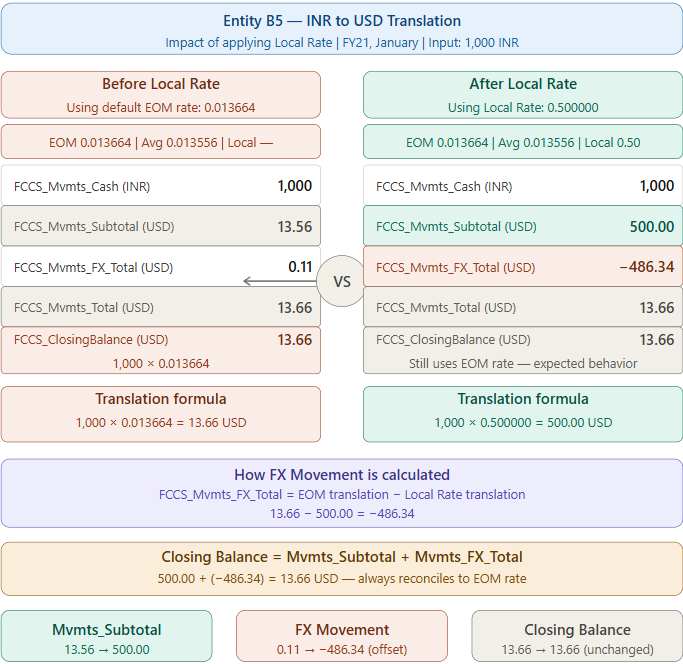
Task: Select 'FCCS_Mvmts_Cash (INR)' label under Before Local Rate
Action: 82,186
